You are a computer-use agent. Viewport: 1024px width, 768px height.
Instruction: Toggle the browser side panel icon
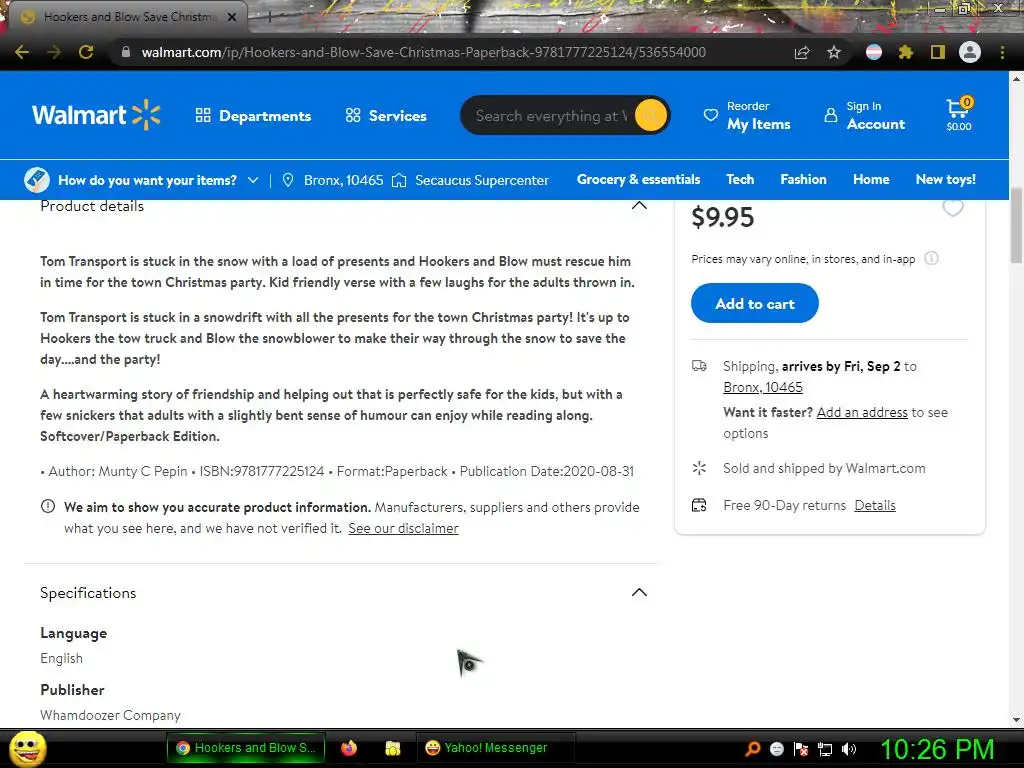point(937,52)
